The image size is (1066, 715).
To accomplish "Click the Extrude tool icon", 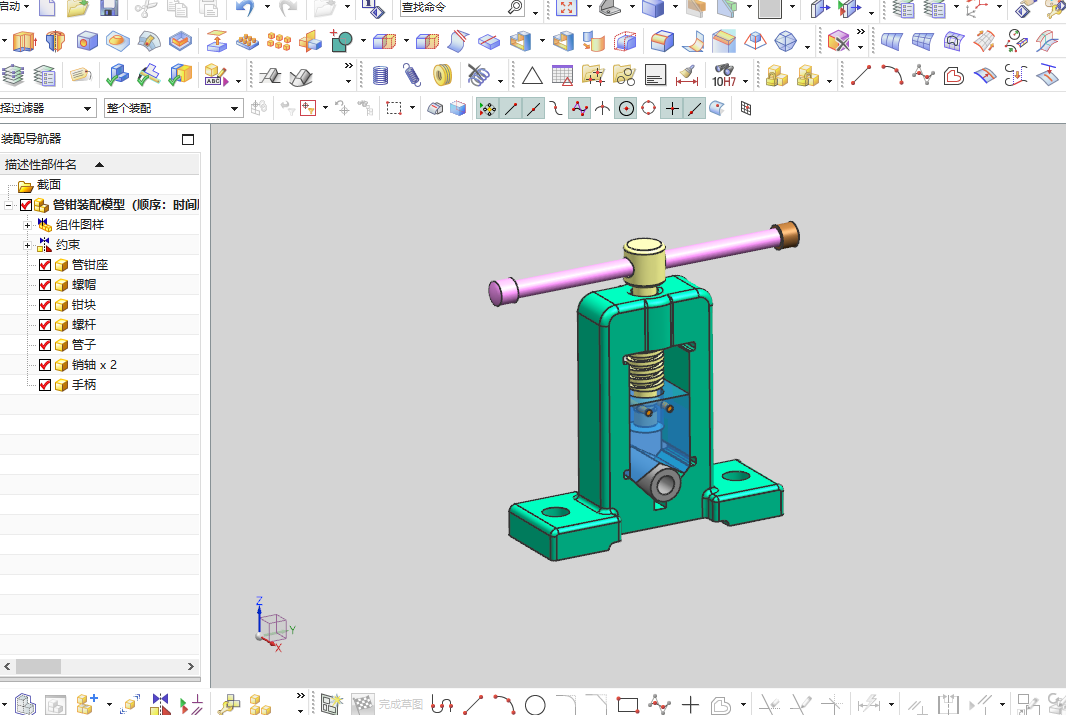I will coord(24,41).
